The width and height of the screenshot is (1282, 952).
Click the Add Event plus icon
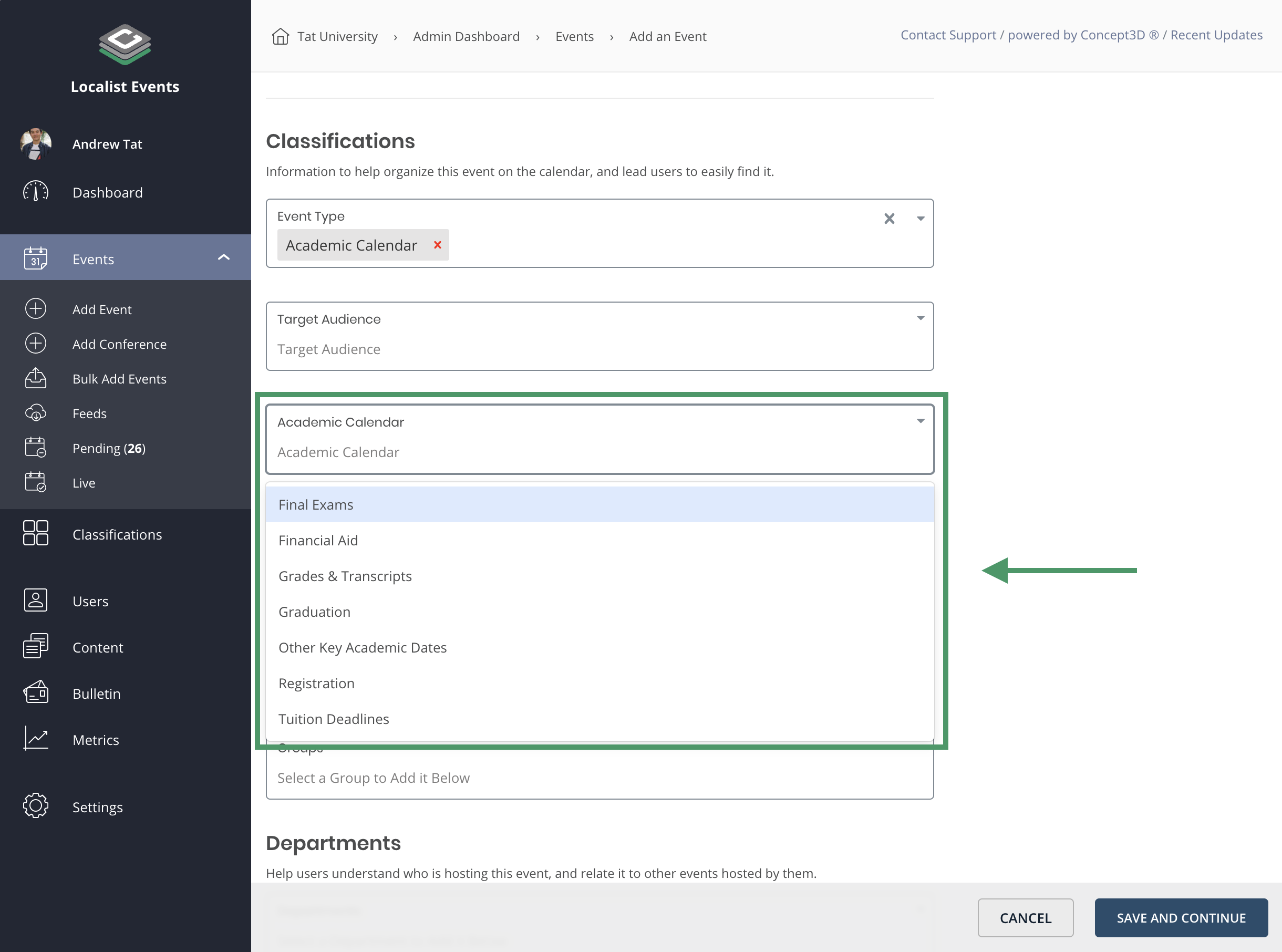pyautogui.click(x=36, y=309)
